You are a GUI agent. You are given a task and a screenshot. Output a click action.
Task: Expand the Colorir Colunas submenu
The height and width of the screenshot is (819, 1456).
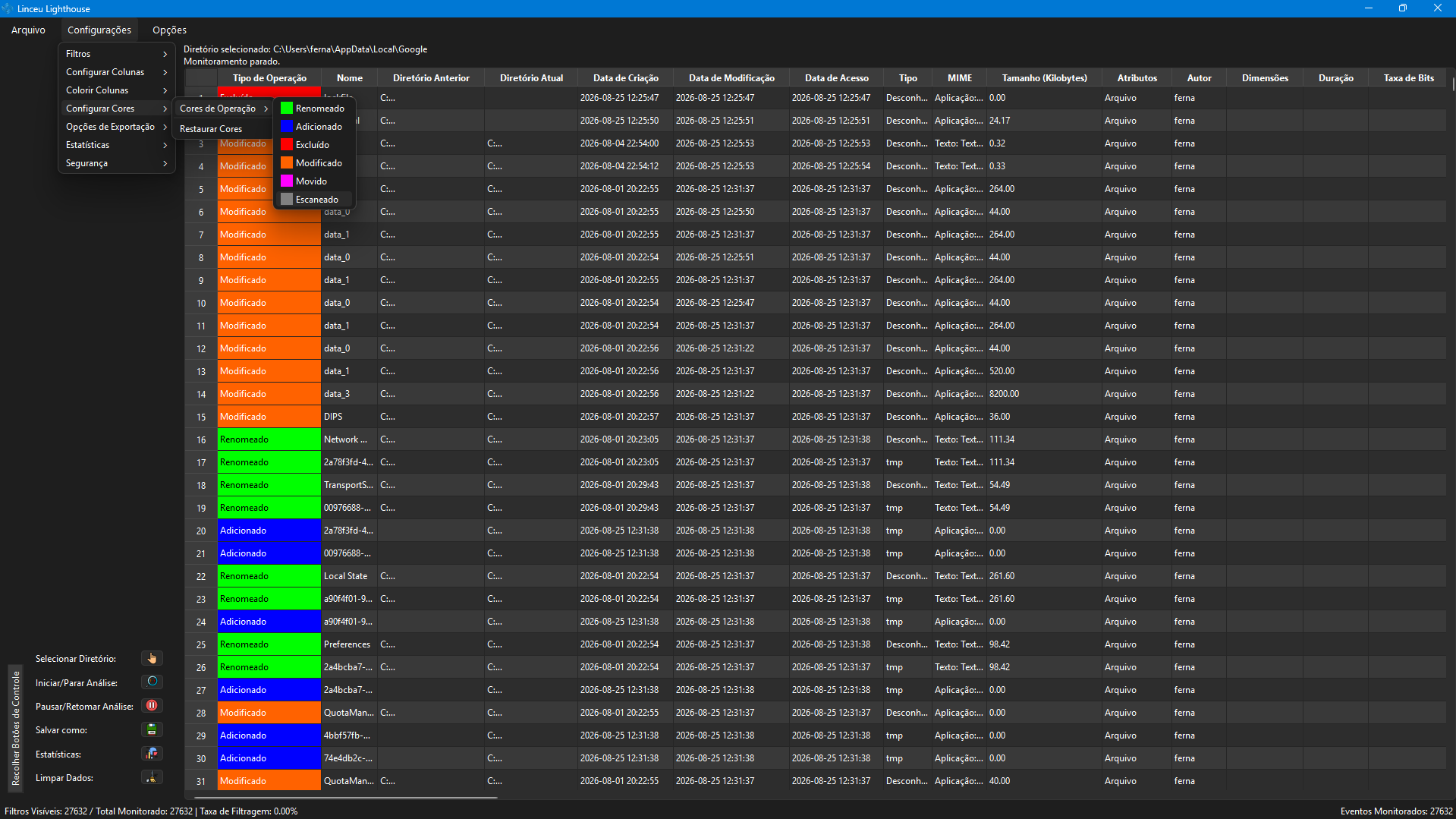pos(117,90)
